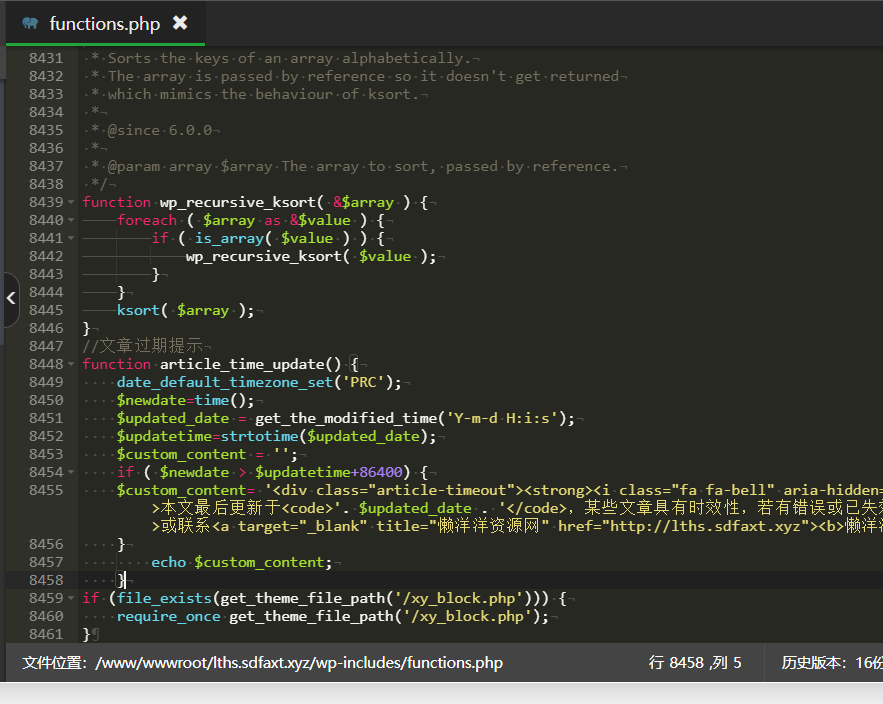Close the functions.php tab
Viewport: 883px width, 704px height.
(x=180, y=22)
